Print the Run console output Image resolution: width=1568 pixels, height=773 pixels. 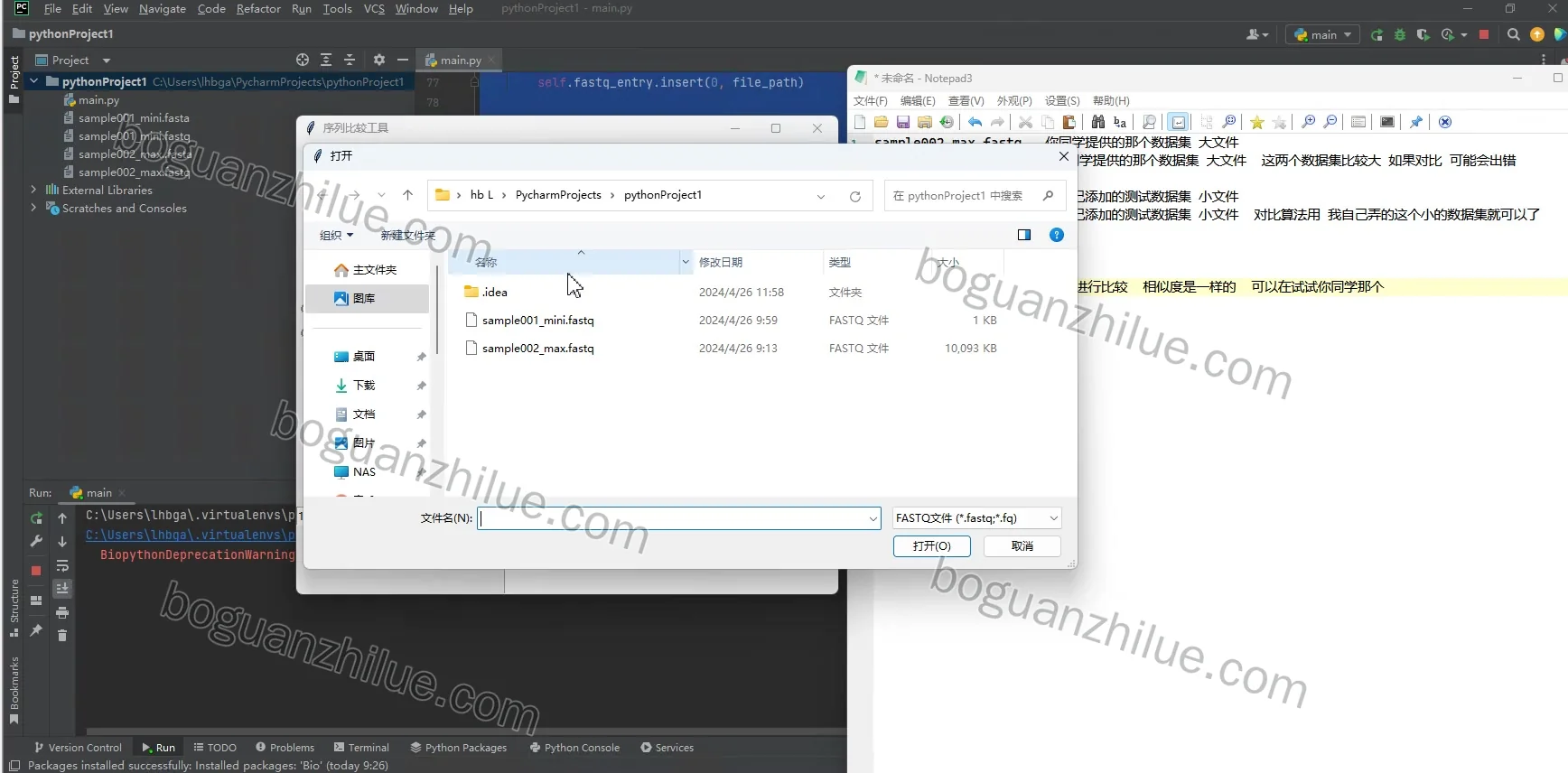62,612
